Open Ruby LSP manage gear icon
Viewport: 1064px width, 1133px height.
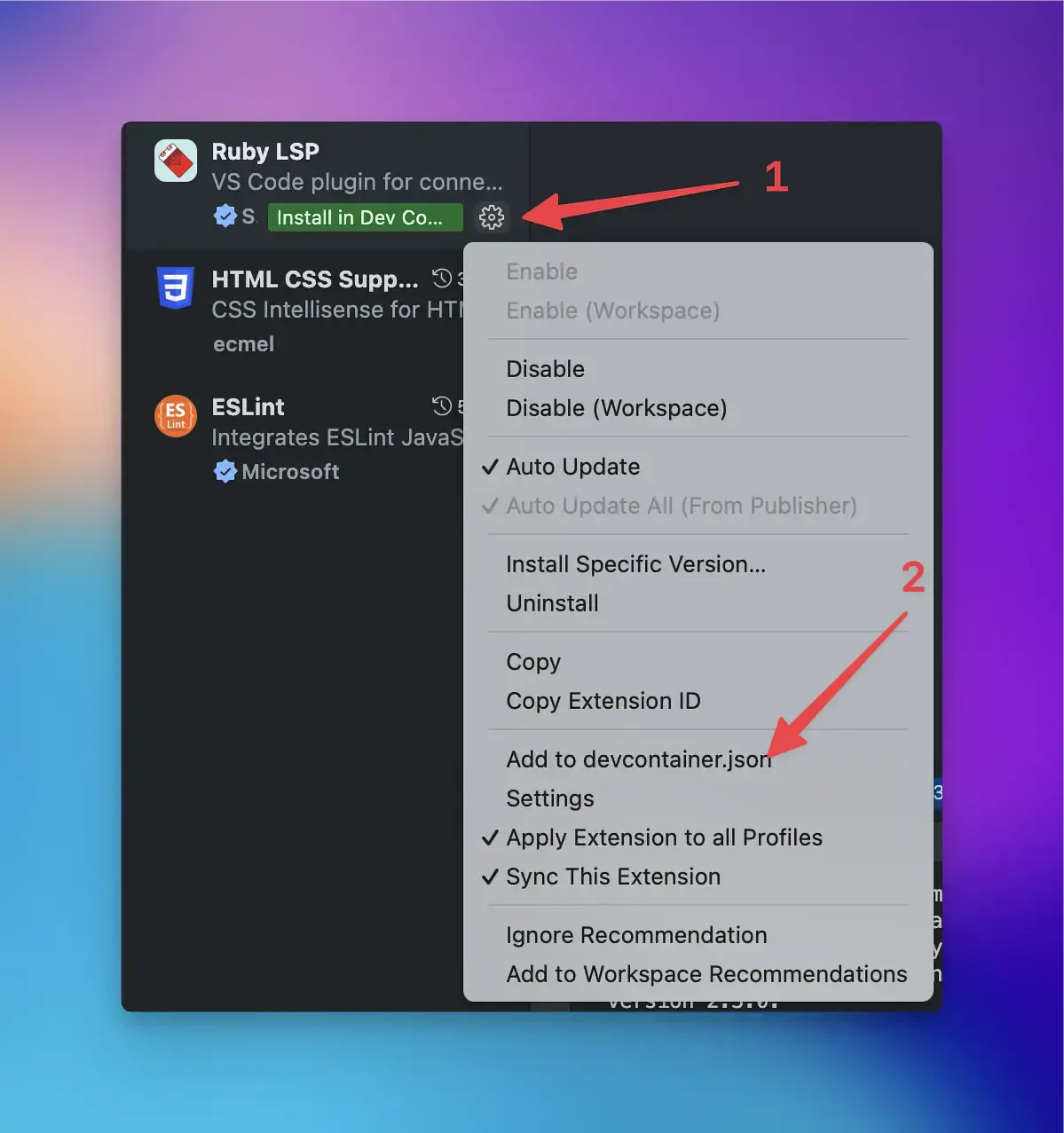pyautogui.click(x=491, y=217)
